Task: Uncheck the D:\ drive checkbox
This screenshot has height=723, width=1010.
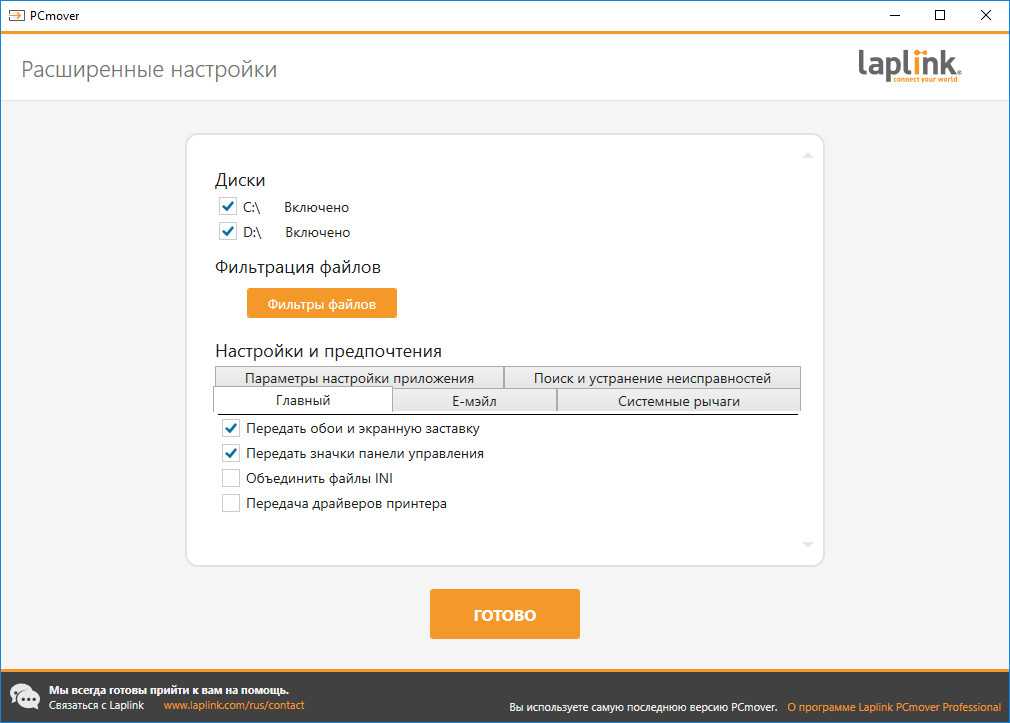Action: (x=228, y=232)
